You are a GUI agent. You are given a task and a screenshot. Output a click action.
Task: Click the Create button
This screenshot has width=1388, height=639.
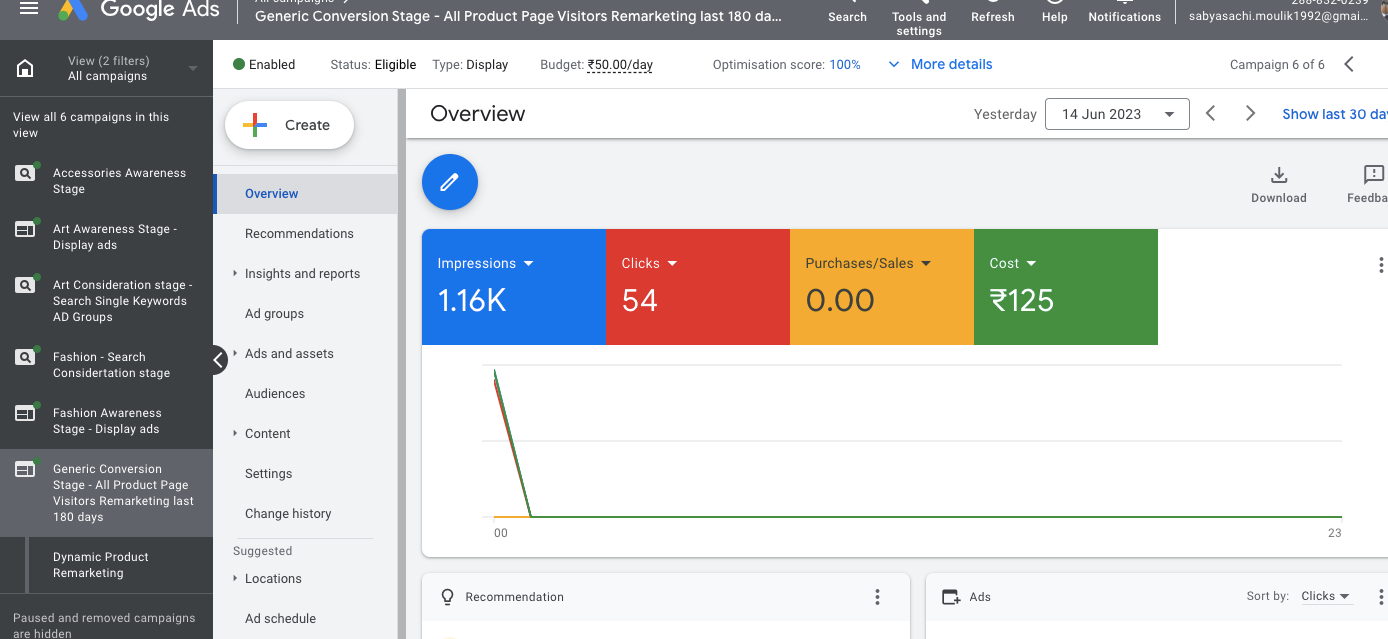(289, 125)
